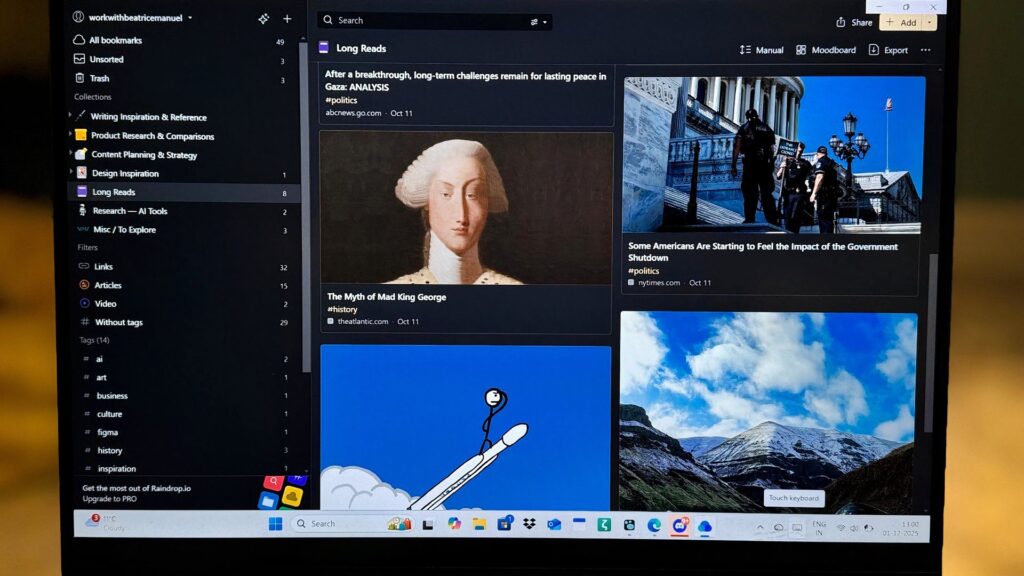Screen dimensions: 1024x576
Task: Click the plus icon to create a collection
Action: click(287, 19)
